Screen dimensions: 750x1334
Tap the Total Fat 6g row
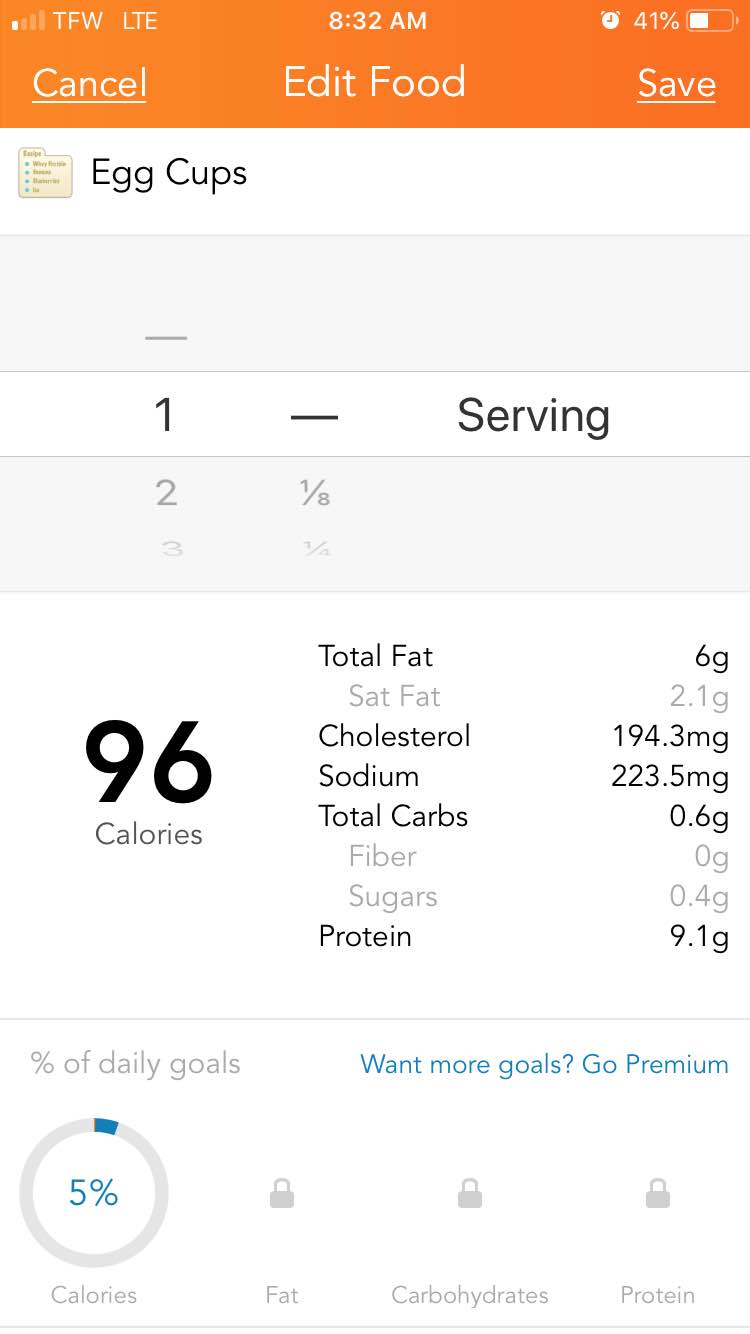click(x=523, y=657)
